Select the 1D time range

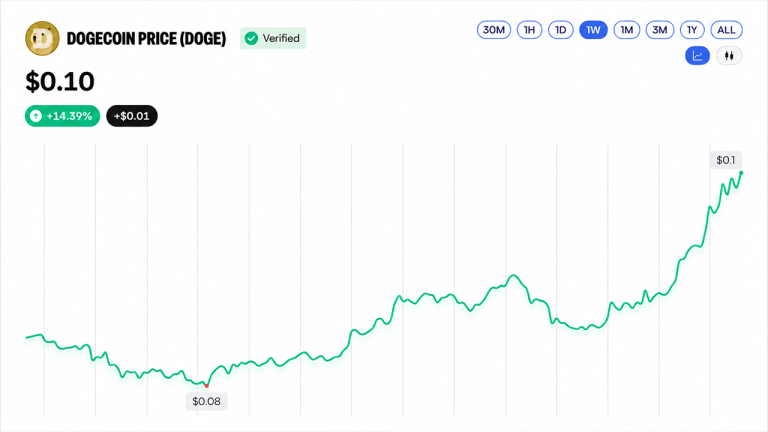pyautogui.click(x=560, y=30)
